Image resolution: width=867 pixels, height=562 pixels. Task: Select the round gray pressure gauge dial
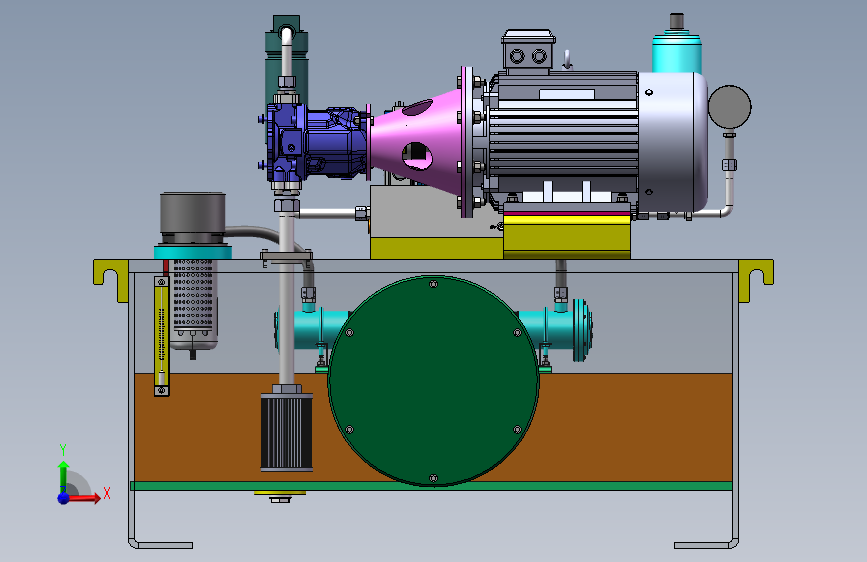pyautogui.click(x=729, y=107)
